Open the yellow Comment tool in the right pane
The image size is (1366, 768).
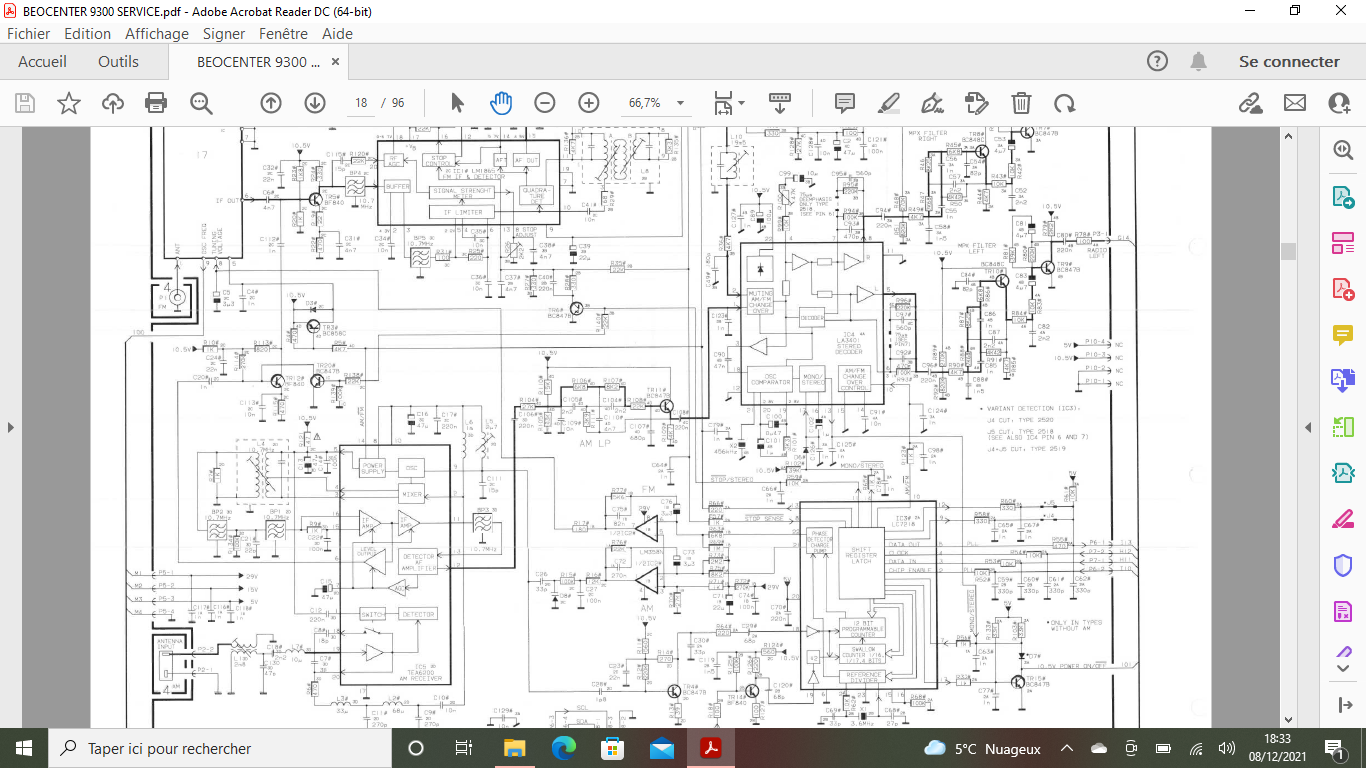pyautogui.click(x=1342, y=334)
